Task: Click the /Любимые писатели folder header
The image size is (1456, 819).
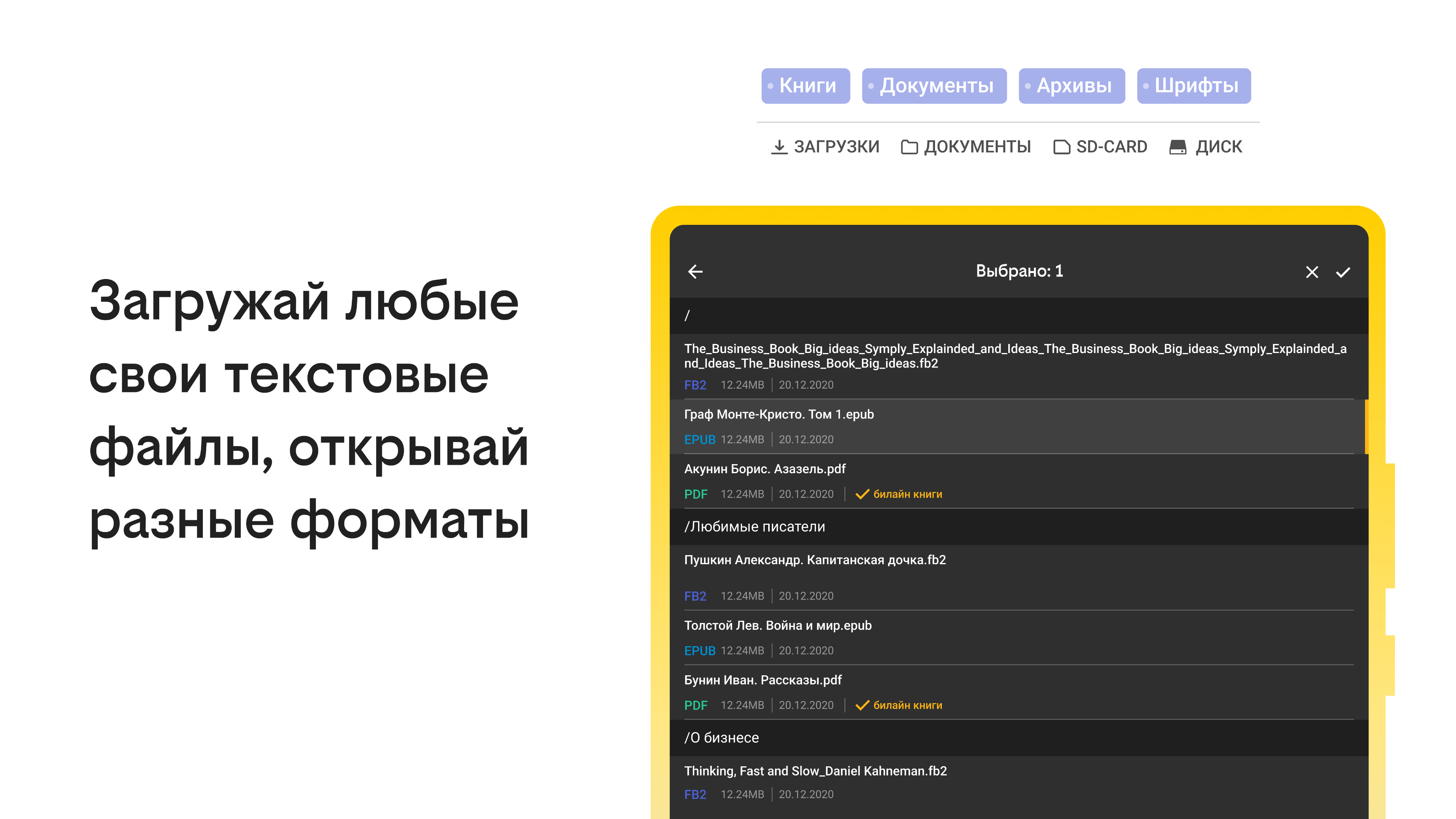Action: click(1018, 527)
